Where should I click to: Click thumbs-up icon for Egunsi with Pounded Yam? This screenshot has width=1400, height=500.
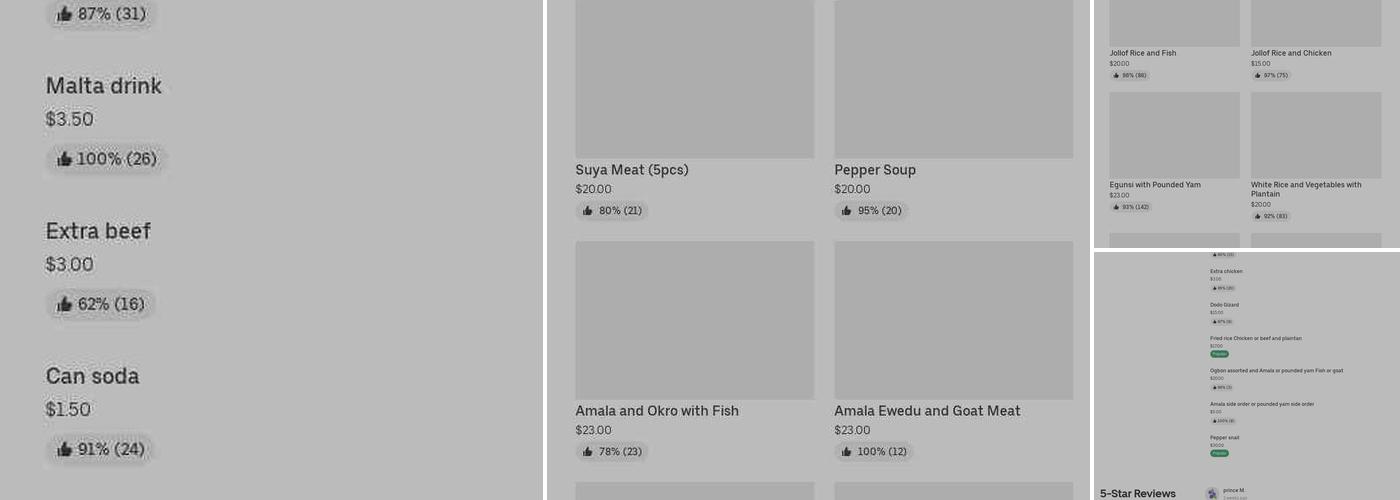point(1117,207)
